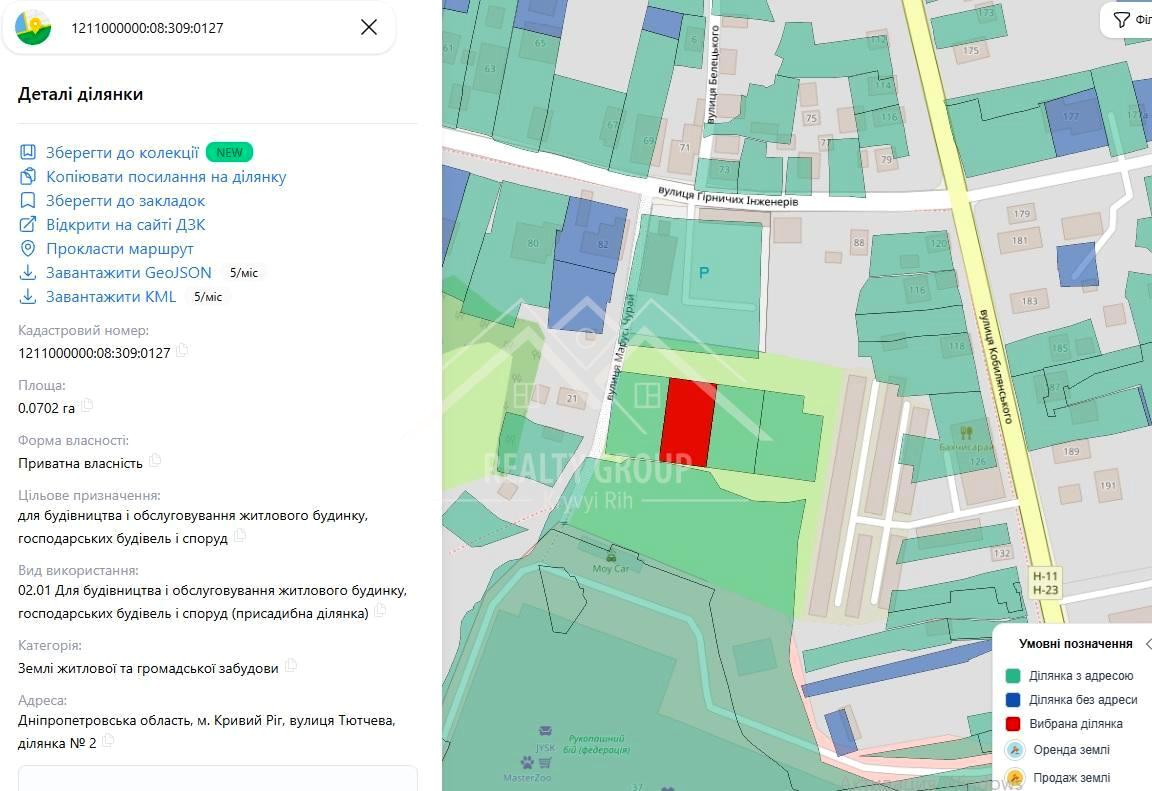Click the external-link icon by Відкрити на сайті ДЗК
Image resolution: width=1152 pixels, height=791 pixels.
(28, 225)
